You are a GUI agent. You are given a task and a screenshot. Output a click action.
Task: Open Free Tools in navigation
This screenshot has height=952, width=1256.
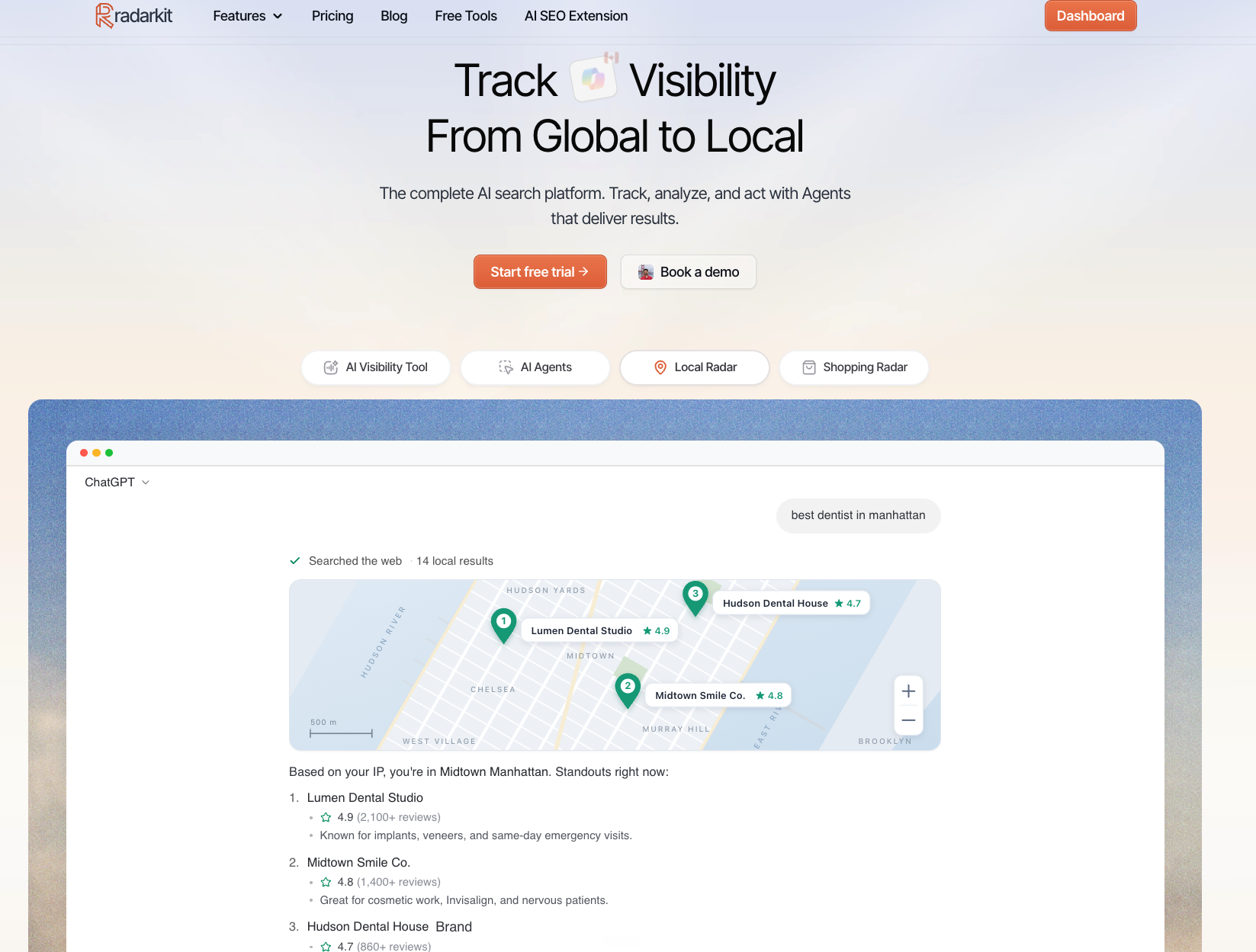click(466, 16)
